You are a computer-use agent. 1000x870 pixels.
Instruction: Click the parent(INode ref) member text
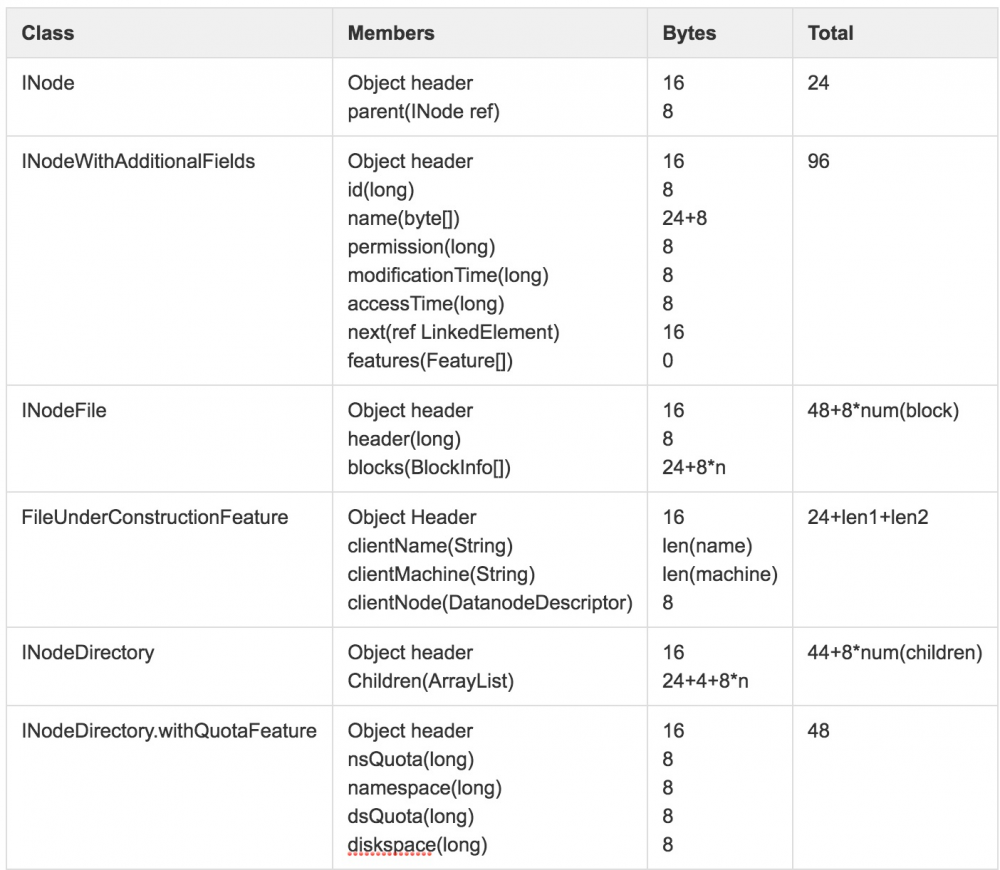[x=423, y=112]
